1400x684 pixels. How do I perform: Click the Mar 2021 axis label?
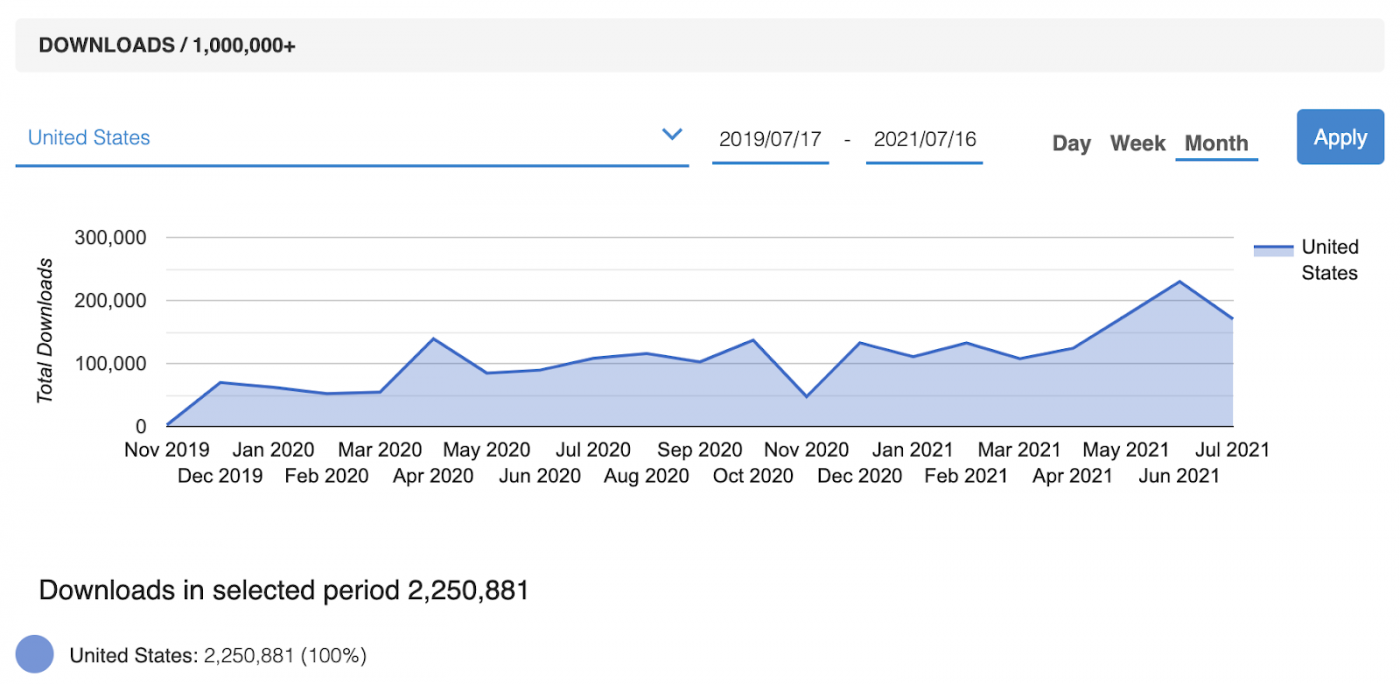point(1019,450)
